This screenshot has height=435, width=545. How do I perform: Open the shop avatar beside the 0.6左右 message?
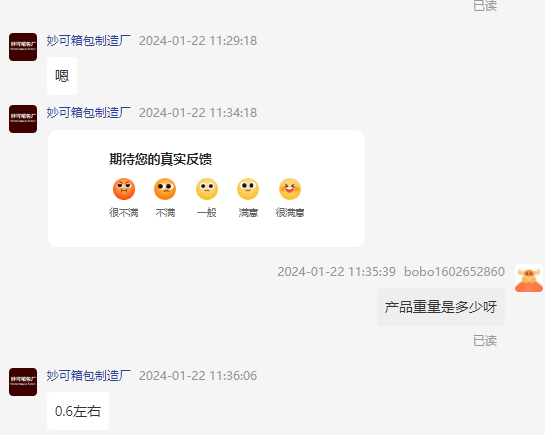[23, 382]
